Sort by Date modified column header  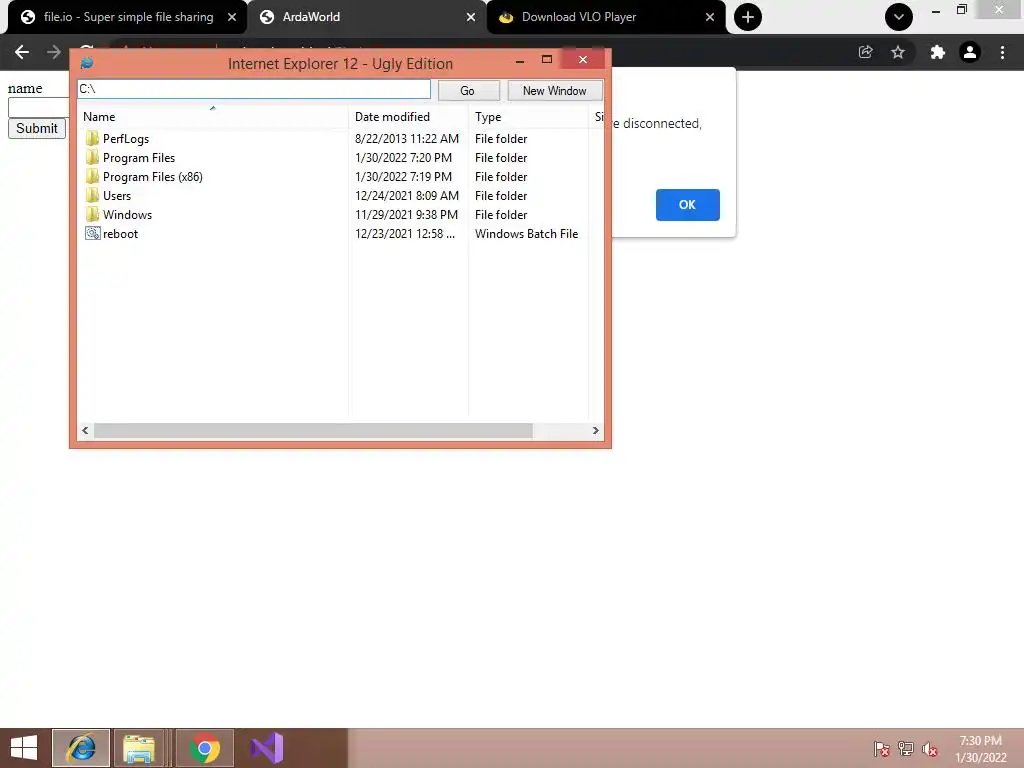click(x=408, y=117)
